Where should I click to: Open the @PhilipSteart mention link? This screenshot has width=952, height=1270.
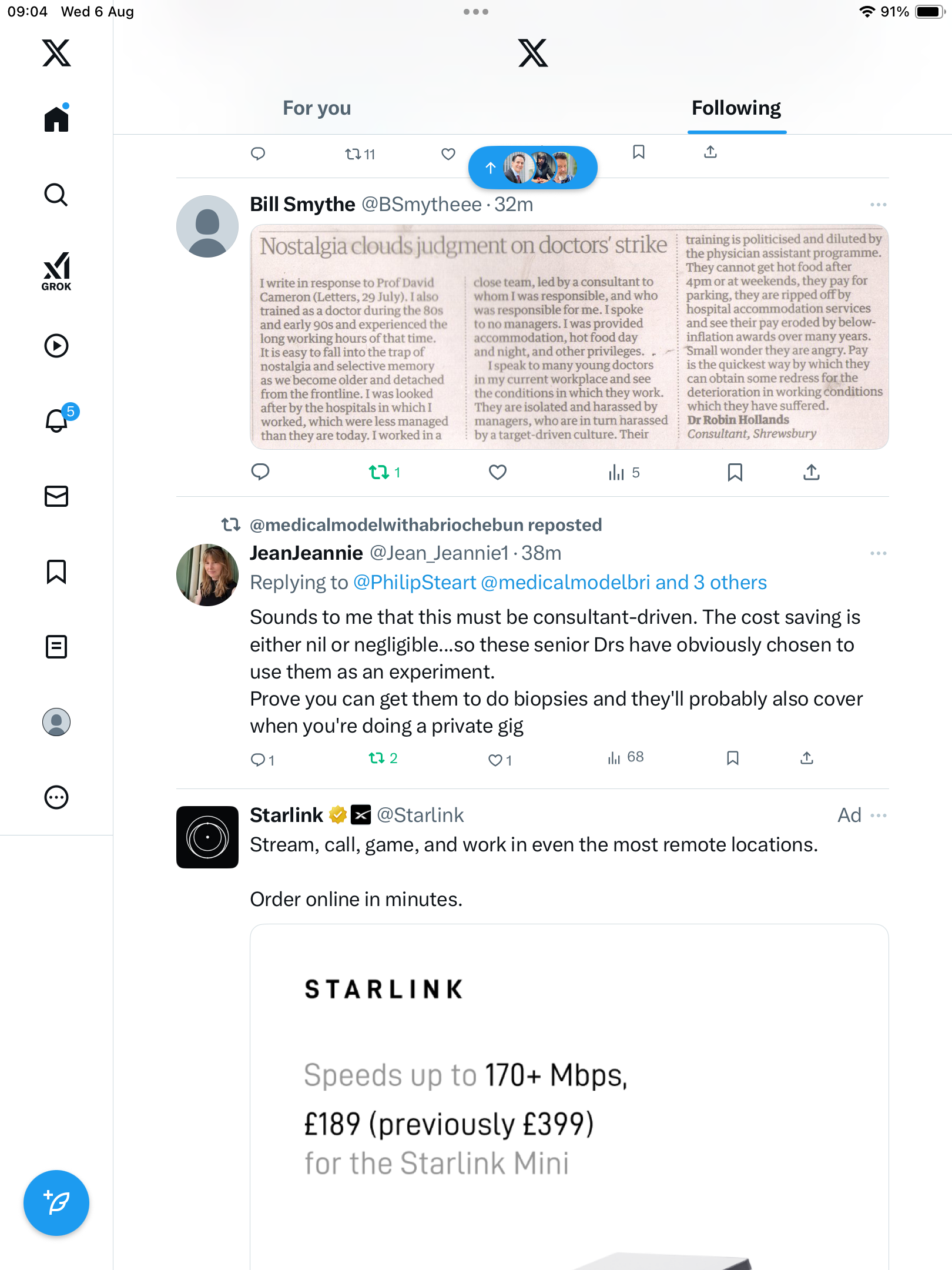coord(414,583)
